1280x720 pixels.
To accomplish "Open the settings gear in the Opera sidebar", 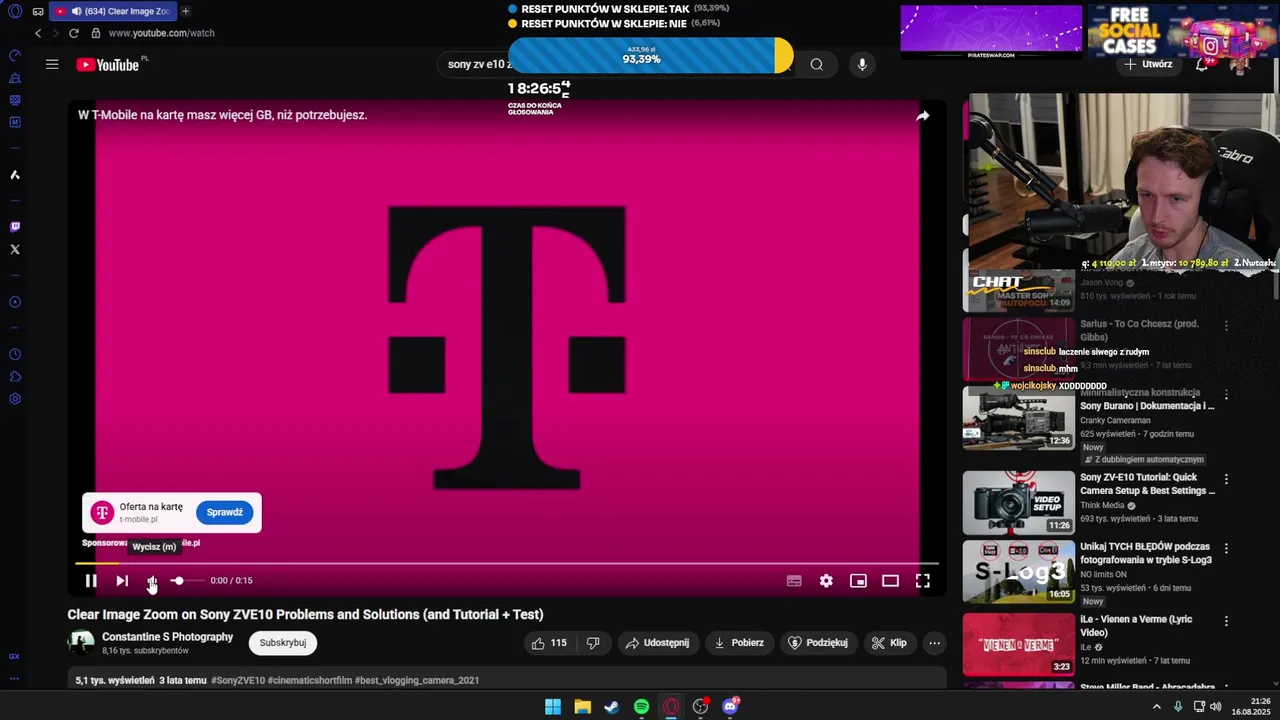I will [x=15, y=399].
